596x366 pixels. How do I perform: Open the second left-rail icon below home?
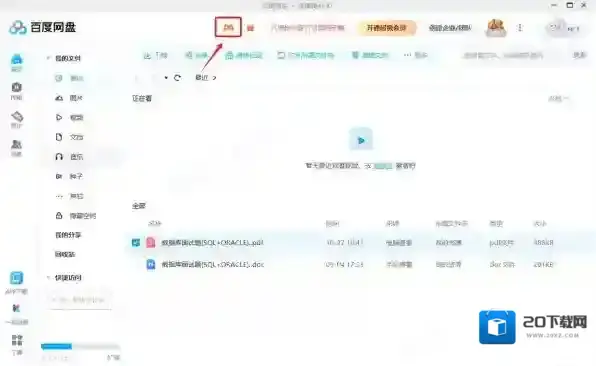[16, 87]
